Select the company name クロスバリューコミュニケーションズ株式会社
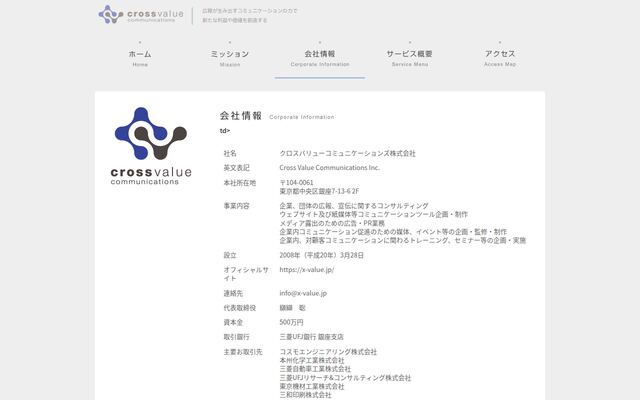 [x=347, y=153]
